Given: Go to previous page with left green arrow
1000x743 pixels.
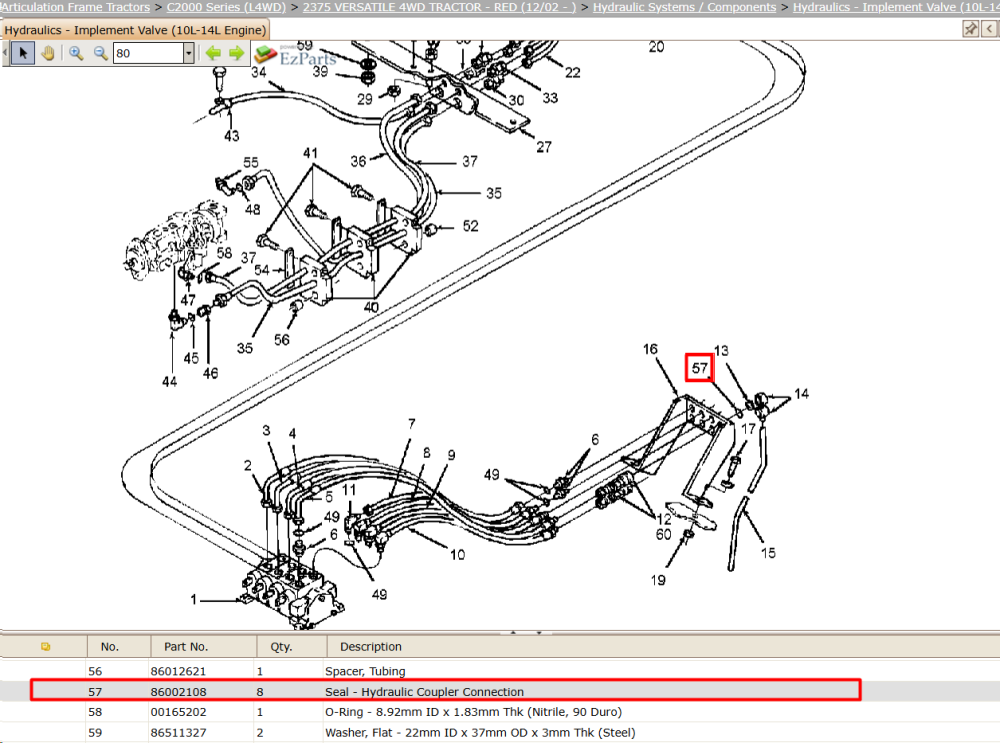Looking at the screenshot, I should [213, 53].
